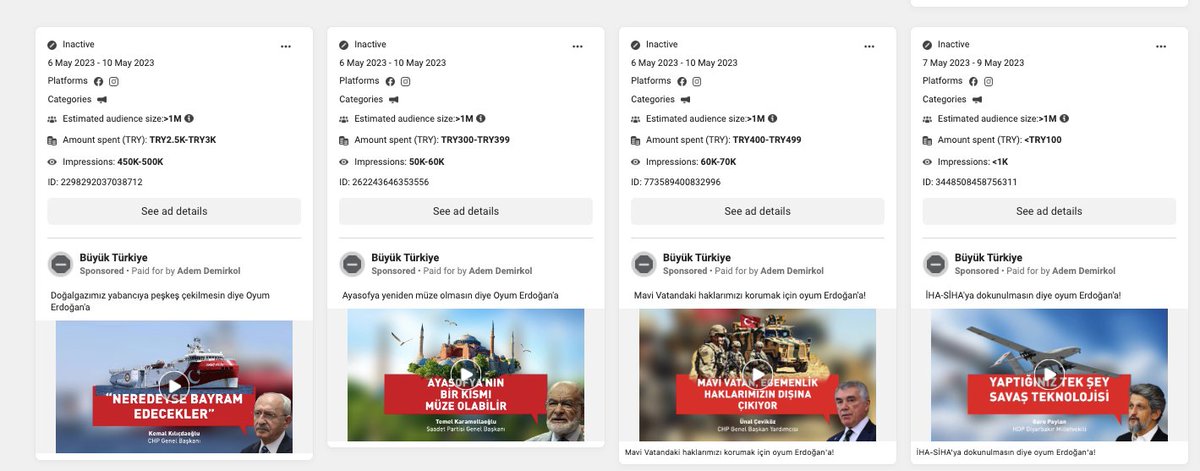Click megaphone category icon on ad 2298292037038712
This screenshot has height=471, width=1200.
coord(101,100)
